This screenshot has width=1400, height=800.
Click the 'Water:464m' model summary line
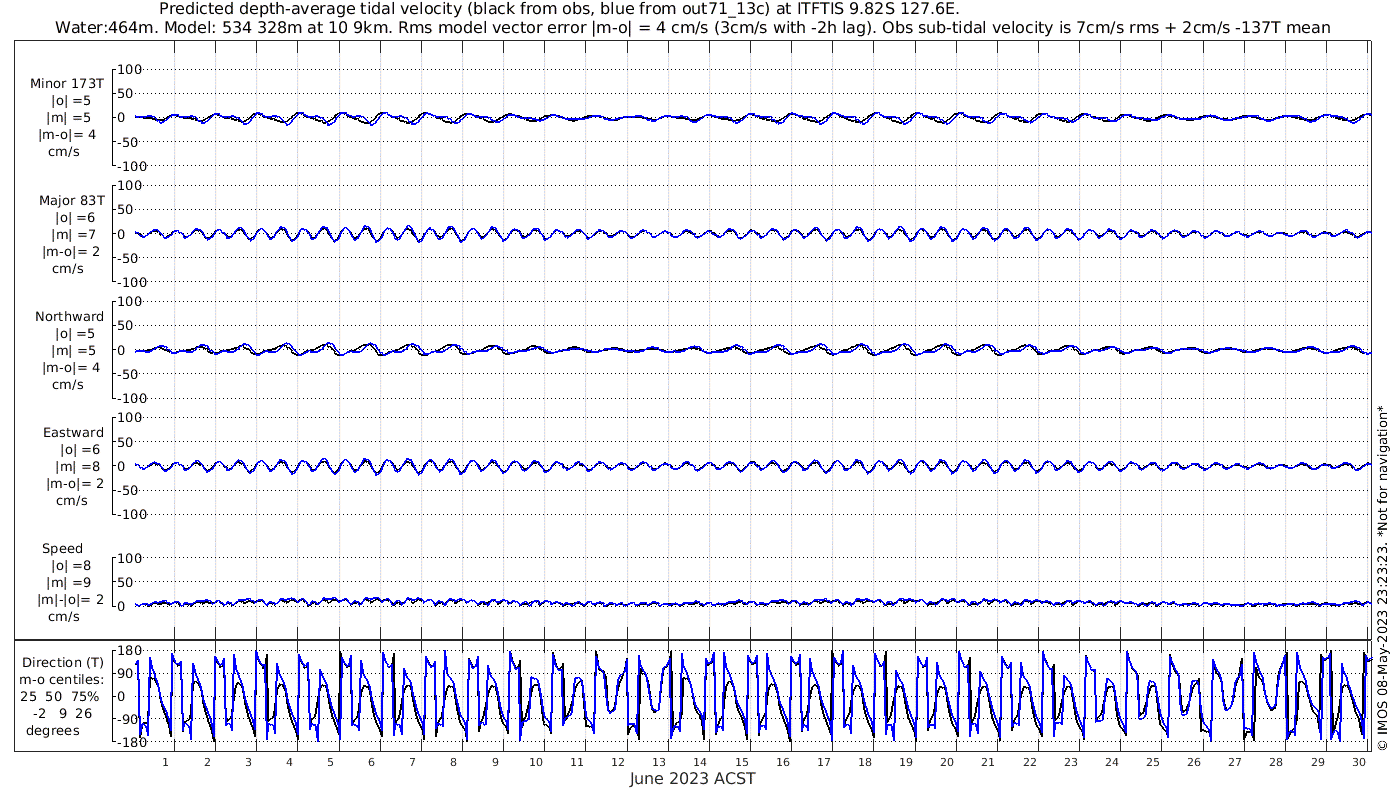point(695,27)
